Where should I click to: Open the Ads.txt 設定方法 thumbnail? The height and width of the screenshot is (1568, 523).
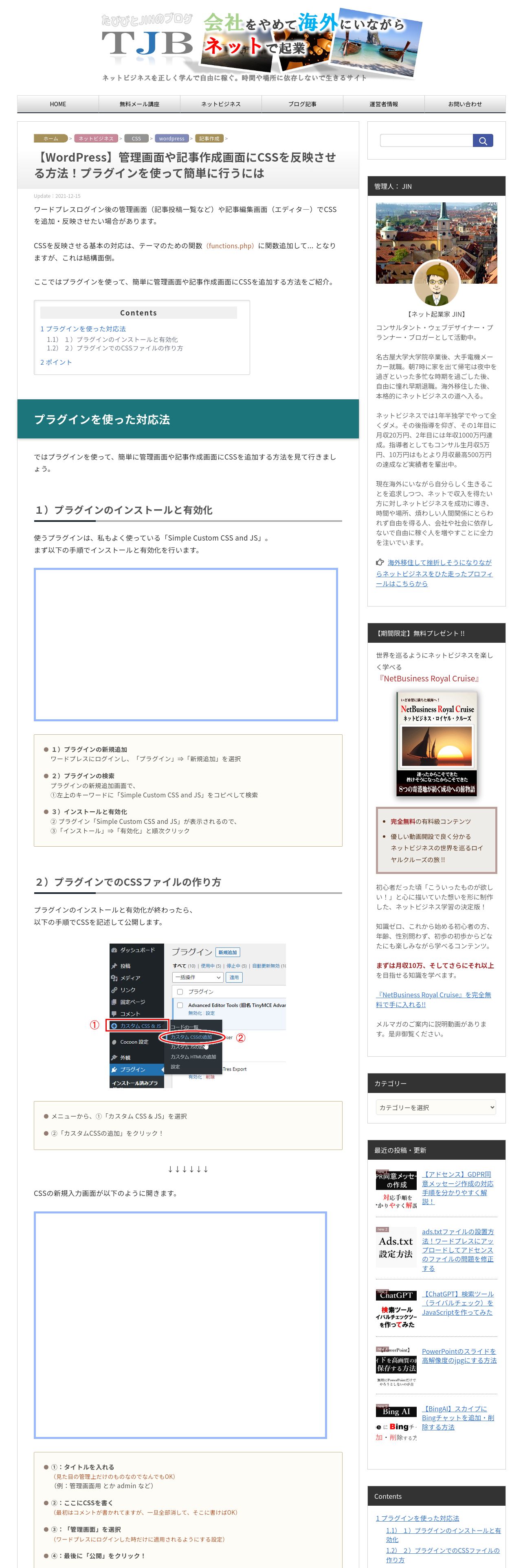396,1246
